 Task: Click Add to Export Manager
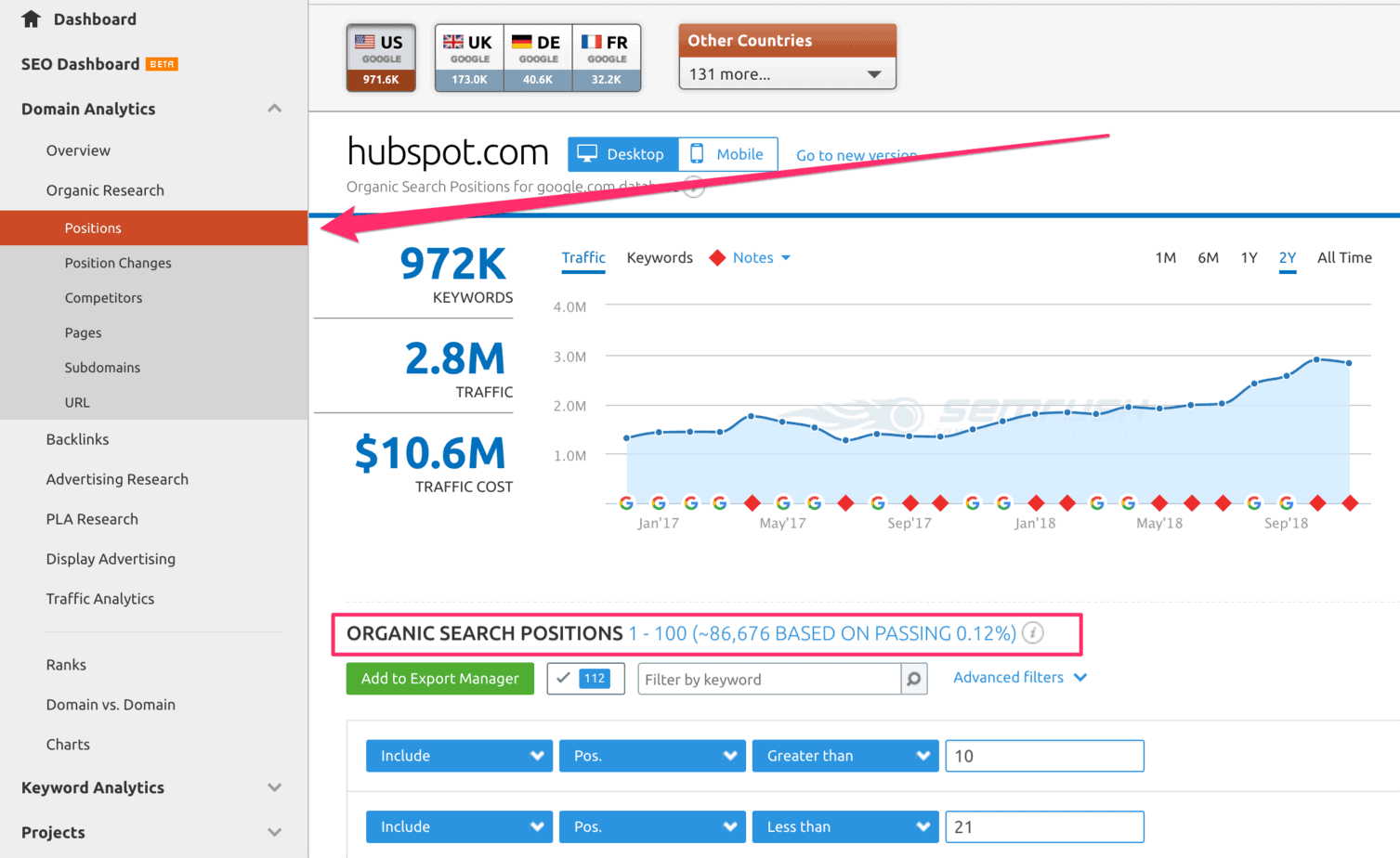pos(440,679)
